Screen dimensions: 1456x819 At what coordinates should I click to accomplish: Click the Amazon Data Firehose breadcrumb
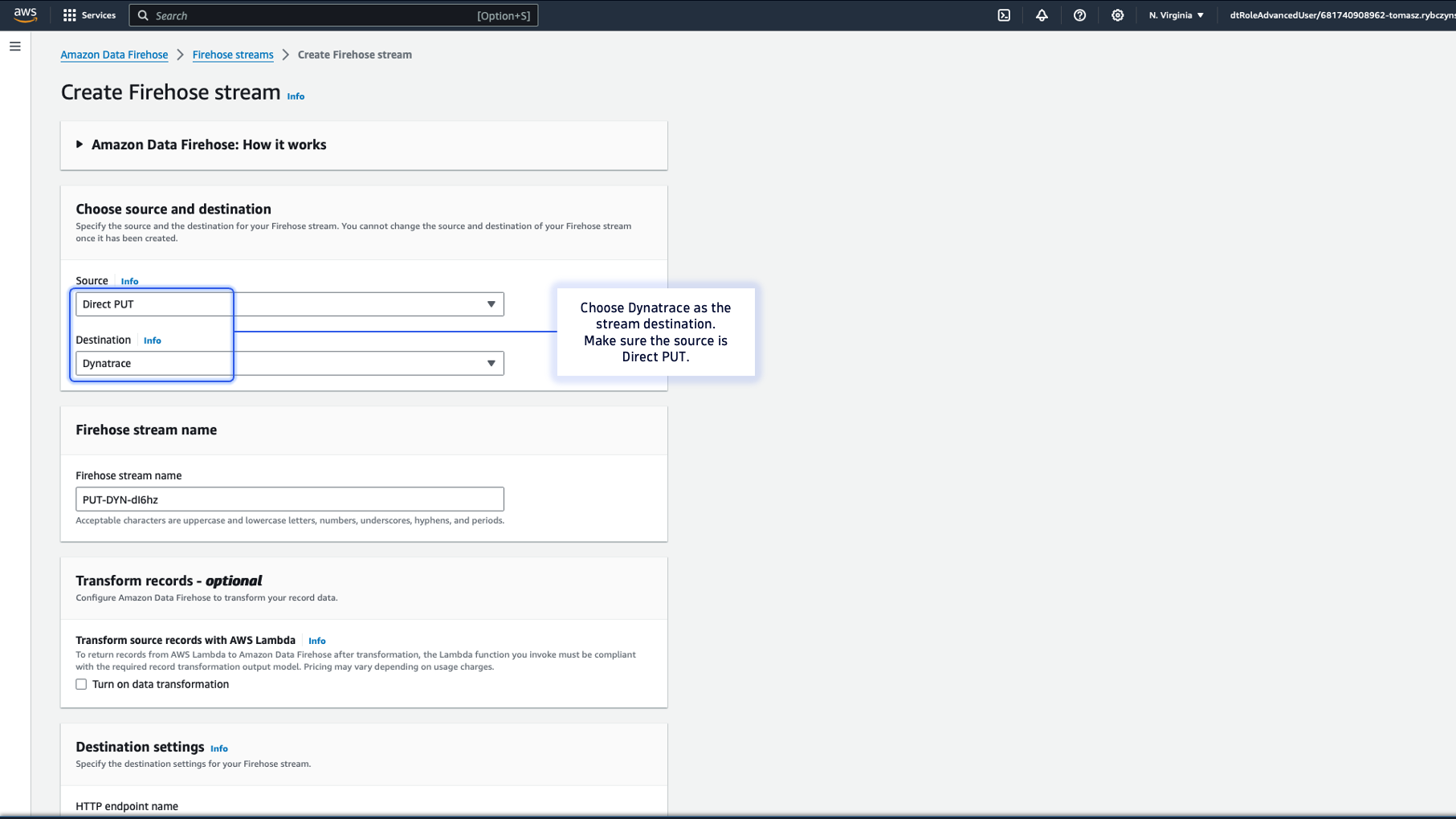point(113,55)
